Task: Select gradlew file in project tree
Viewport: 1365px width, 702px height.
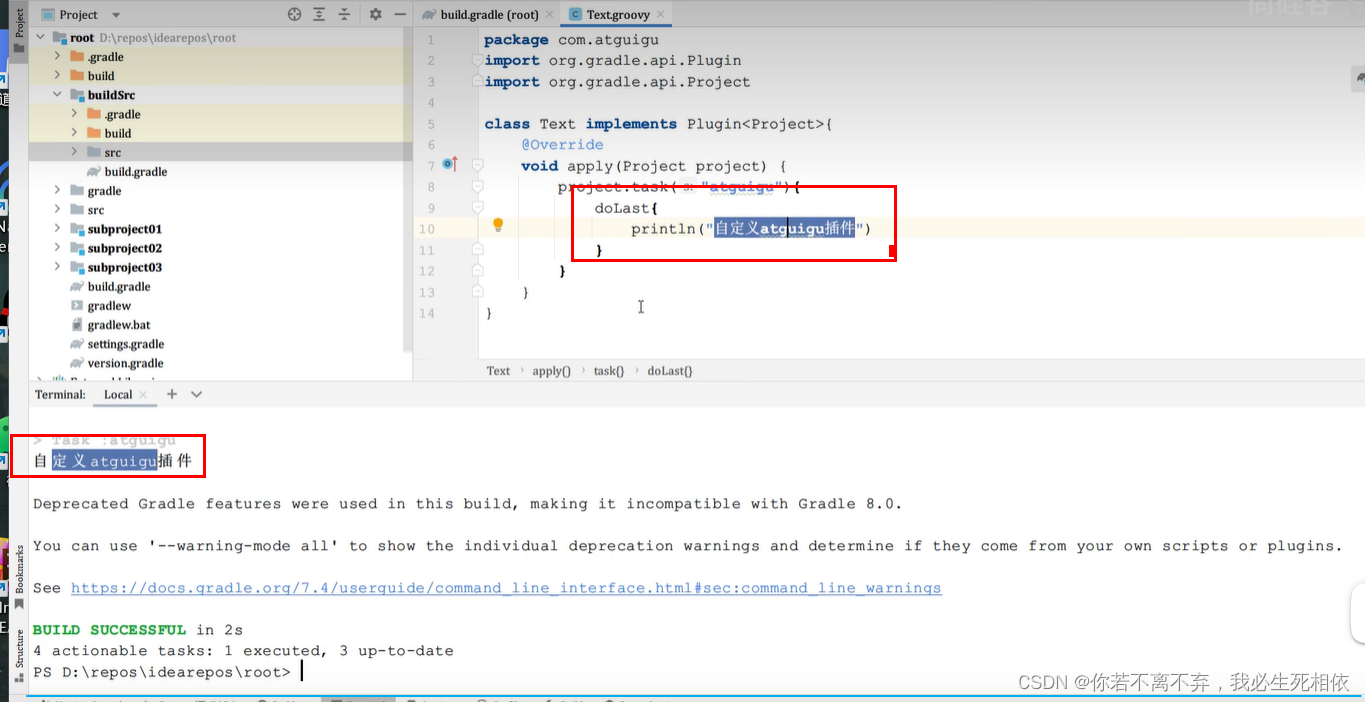Action: 109,306
